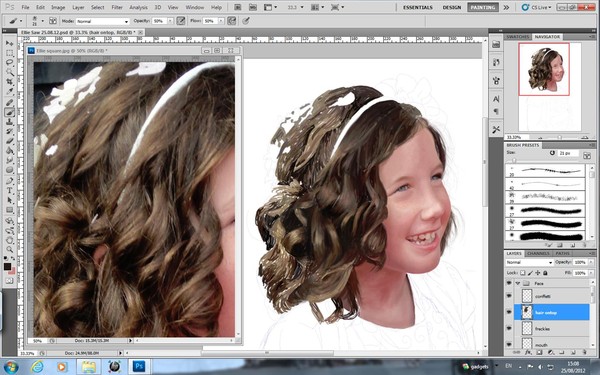Image resolution: width=600 pixels, height=375 pixels.
Task: Open the Tool Presets icon in dock
Action: coord(496,129)
